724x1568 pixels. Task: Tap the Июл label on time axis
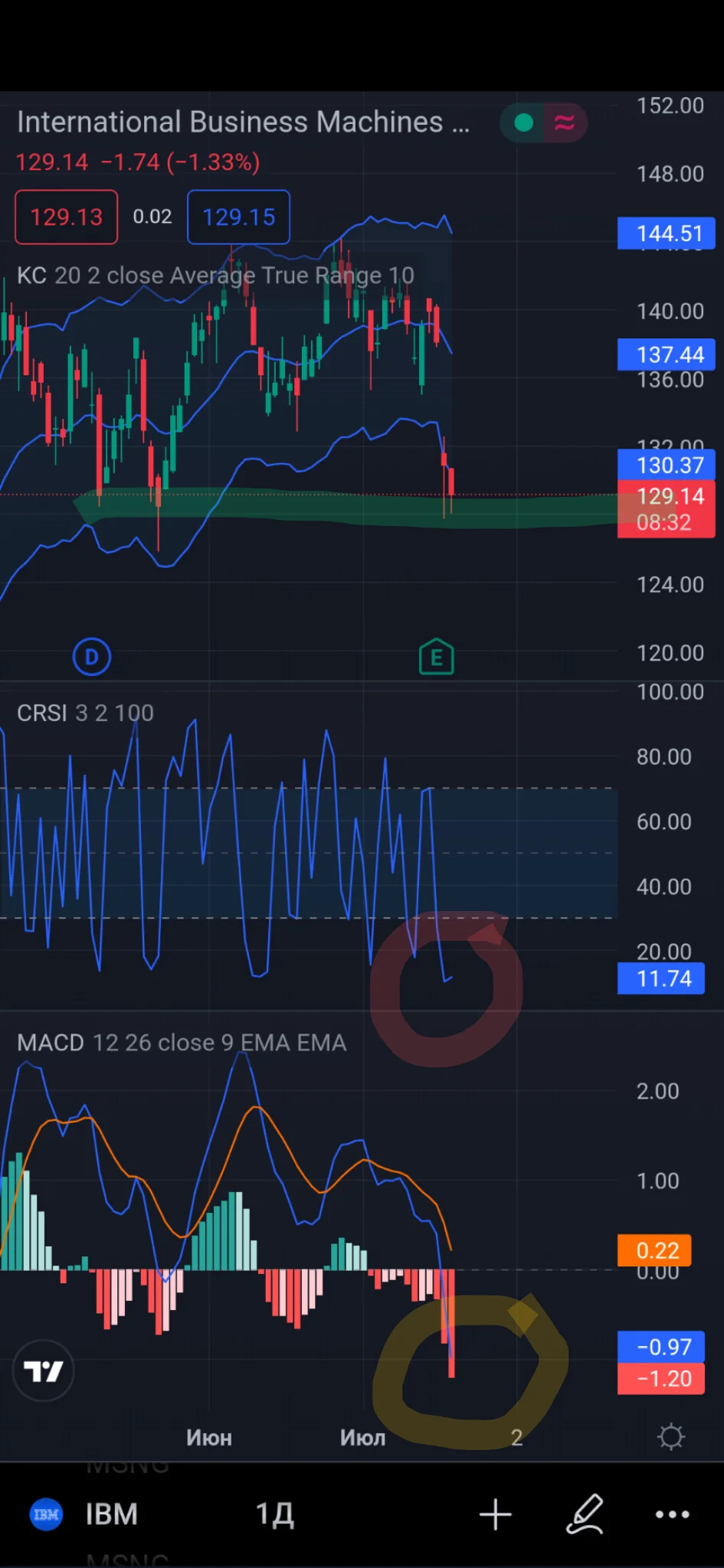pos(363,1437)
